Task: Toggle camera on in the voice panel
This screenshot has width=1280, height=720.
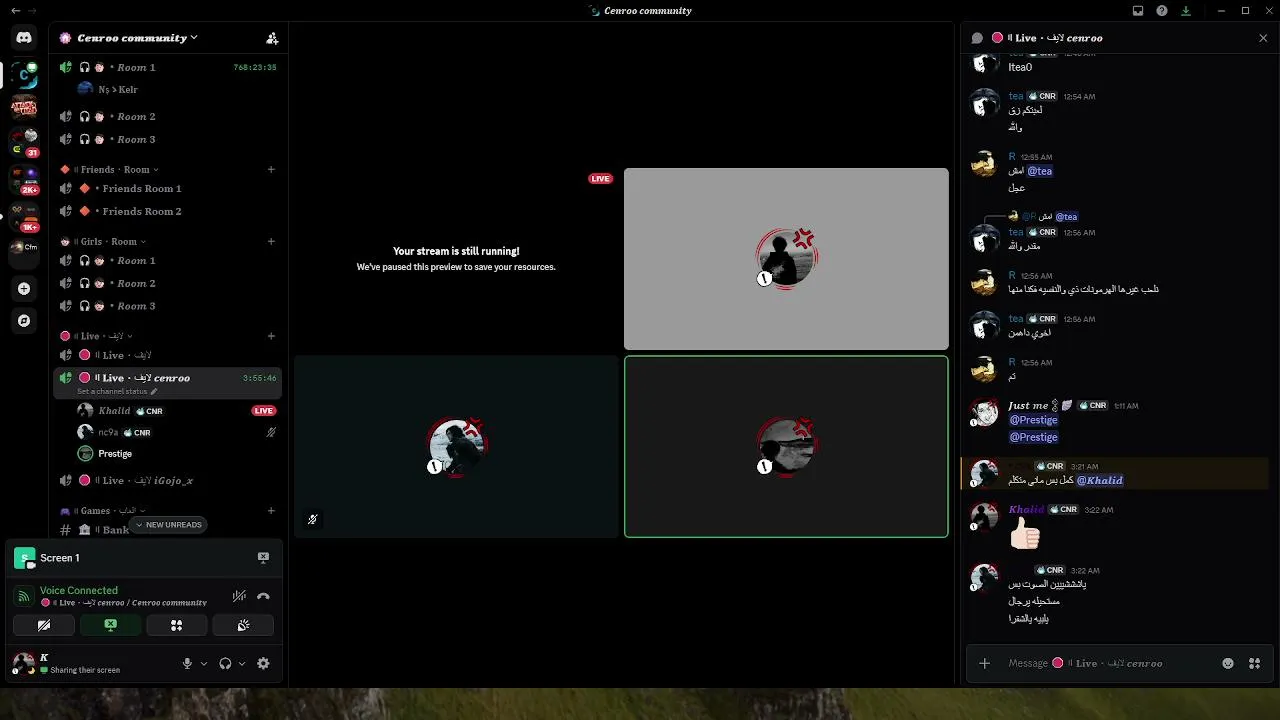Action: (44, 625)
